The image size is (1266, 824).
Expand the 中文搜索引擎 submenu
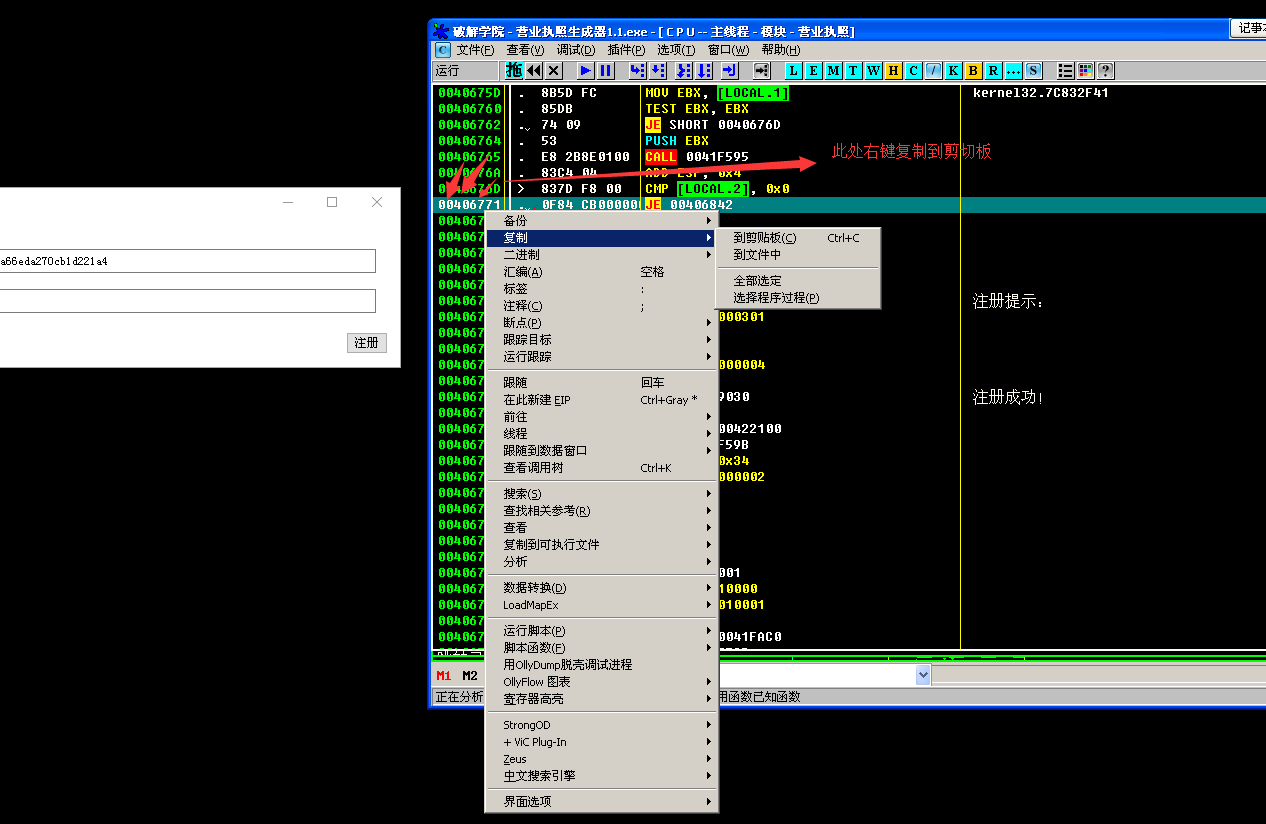coord(601,776)
